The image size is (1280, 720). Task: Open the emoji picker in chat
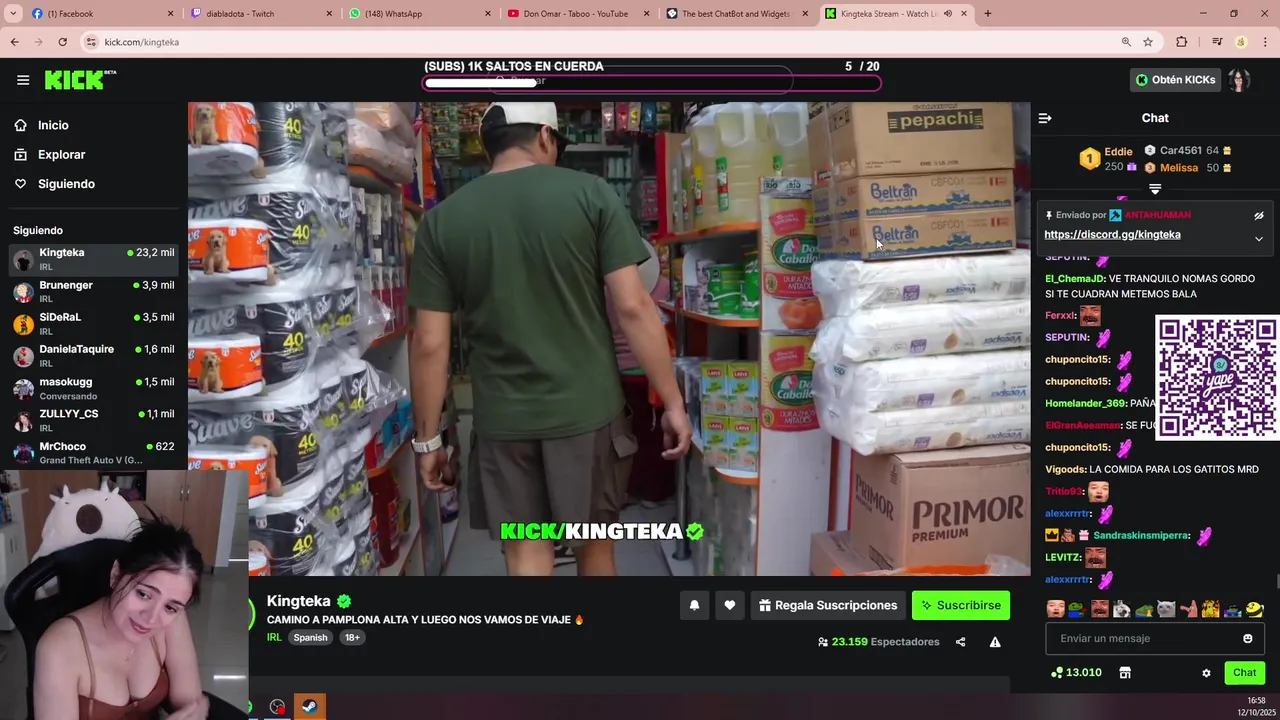pyautogui.click(x=1248, y=638)
